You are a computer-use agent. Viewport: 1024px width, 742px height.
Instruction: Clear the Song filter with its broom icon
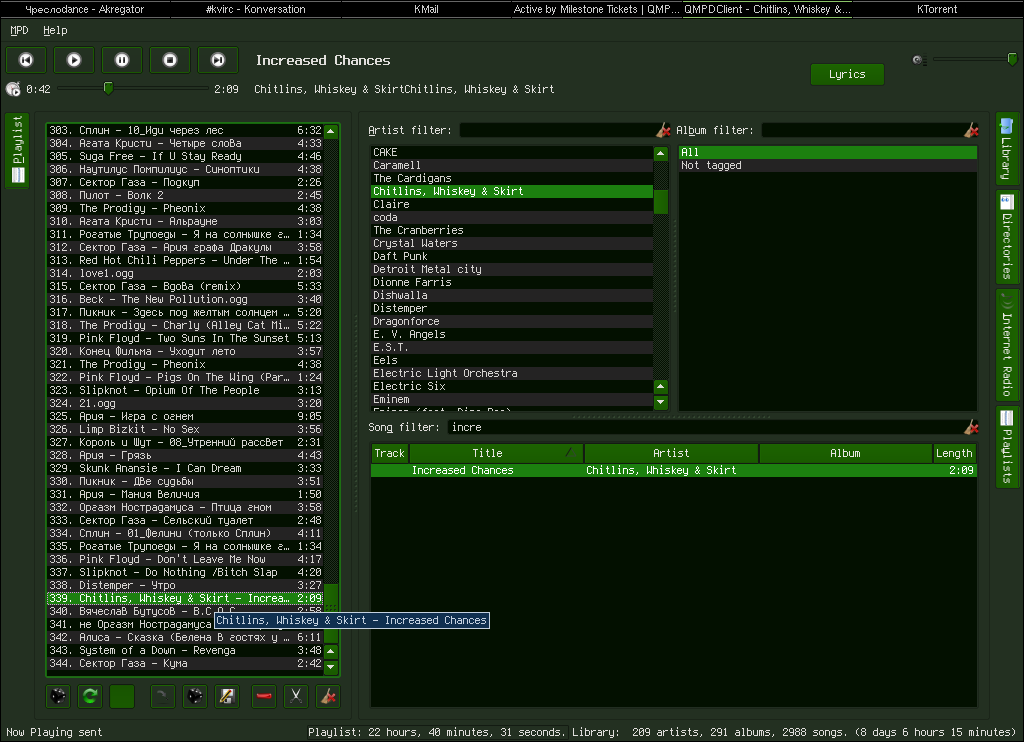click(x=971, y=427)
